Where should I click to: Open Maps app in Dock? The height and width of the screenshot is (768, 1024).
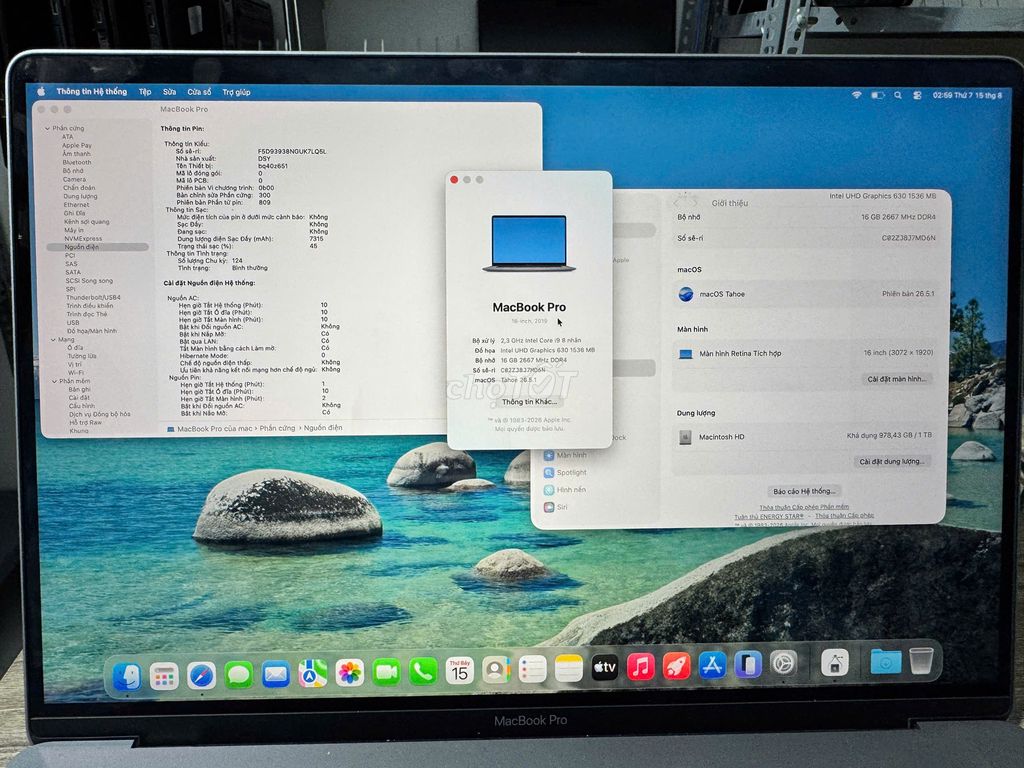click(x=313, y=674)
